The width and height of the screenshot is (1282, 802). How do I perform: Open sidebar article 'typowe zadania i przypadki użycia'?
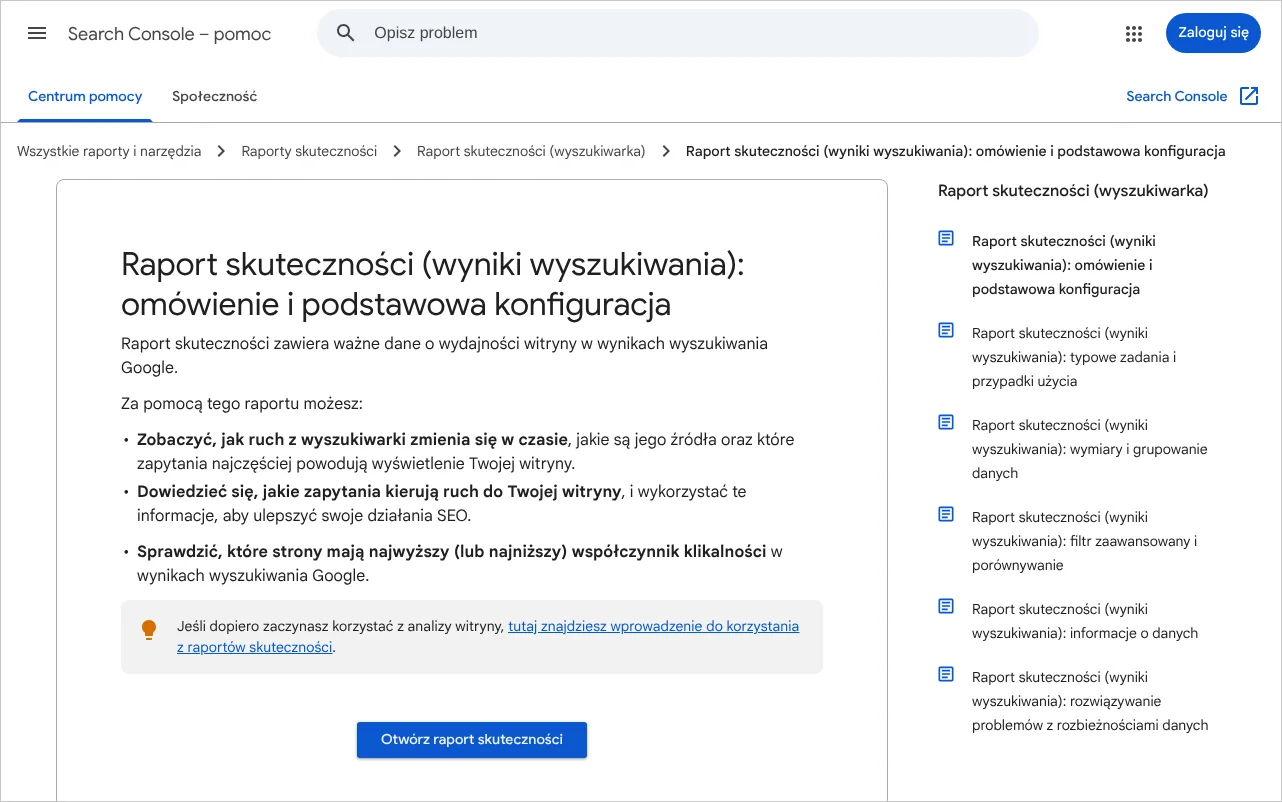tap(1074, 357)
